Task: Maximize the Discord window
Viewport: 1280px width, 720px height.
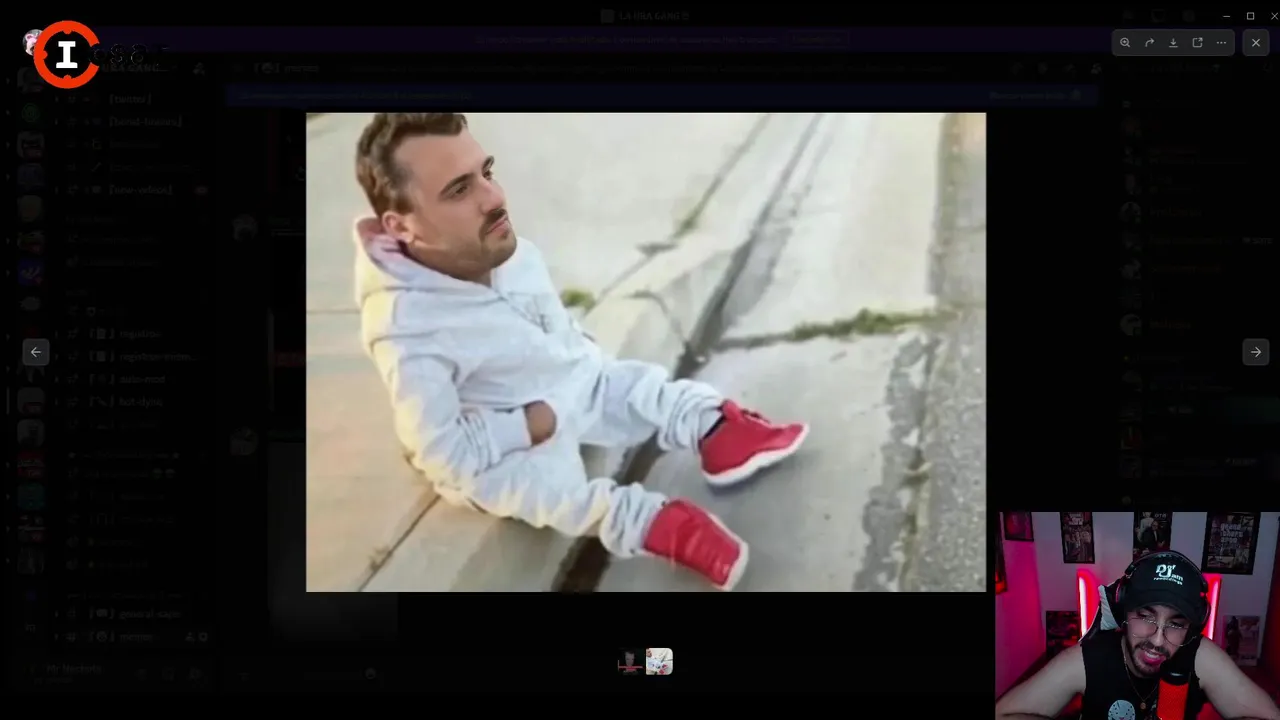Action: (x=1250, y=16)
